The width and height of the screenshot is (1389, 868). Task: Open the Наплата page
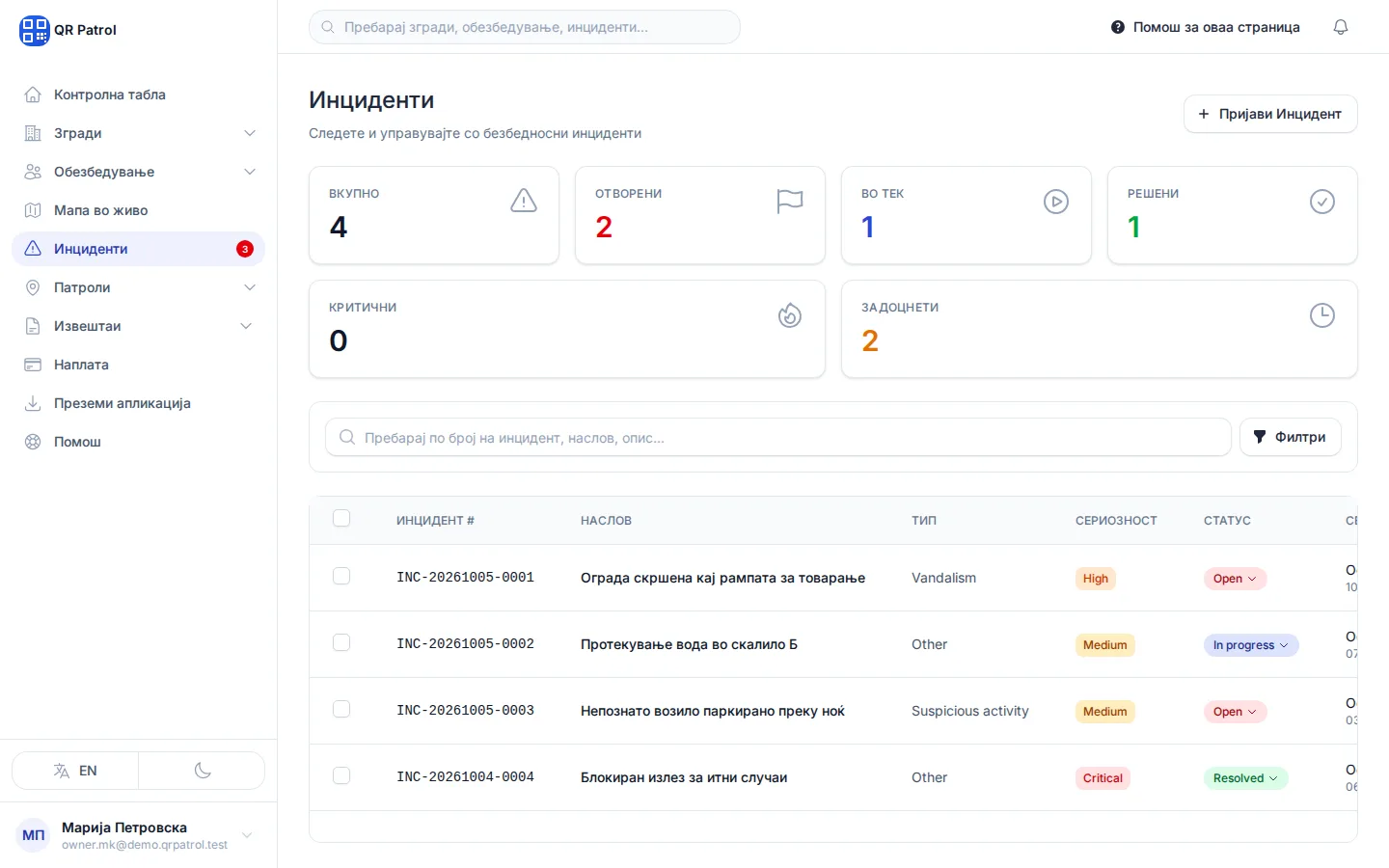pyautogui.click(x=138, y=365)
